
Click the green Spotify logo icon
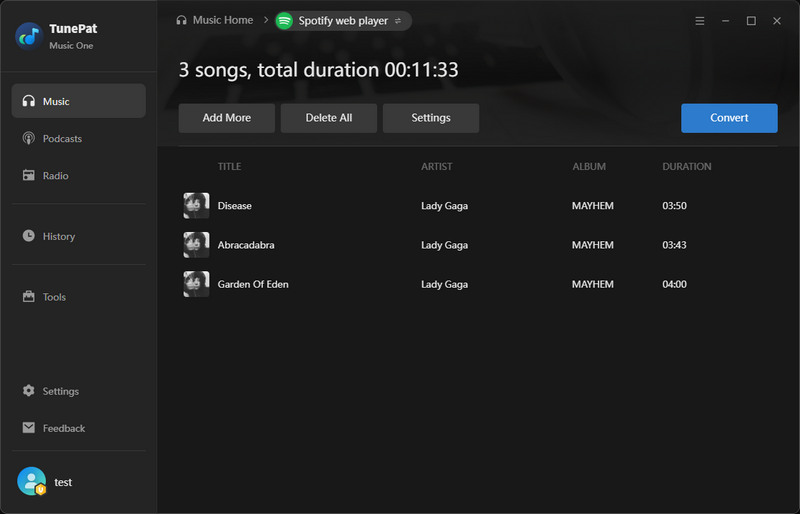point(284,21)
